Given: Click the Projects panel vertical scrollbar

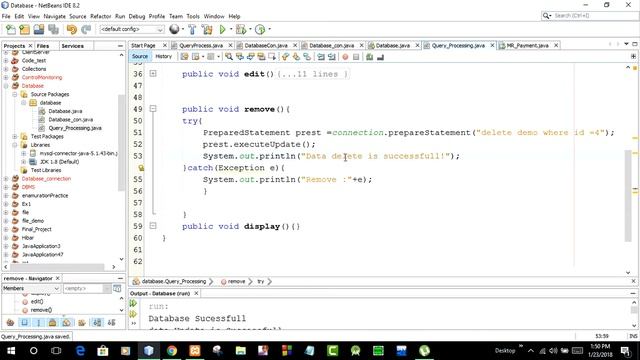Looking at the screenshot, I should (121, 143).
